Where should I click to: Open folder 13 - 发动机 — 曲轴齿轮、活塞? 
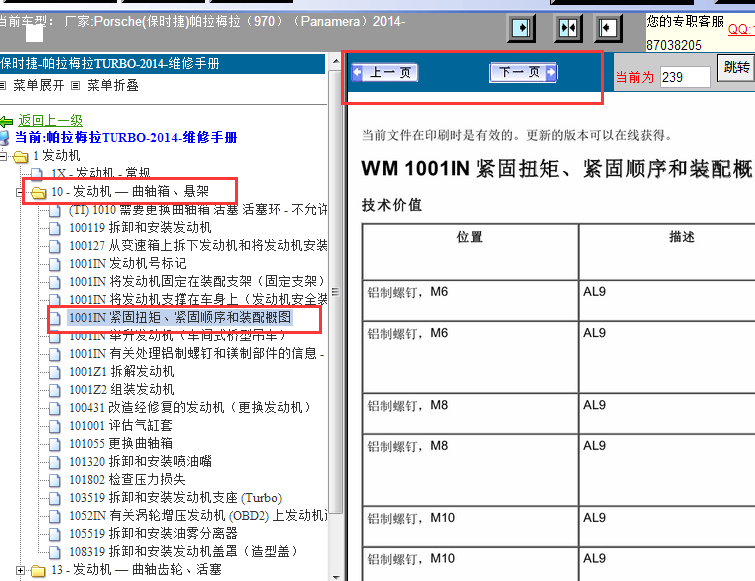point(136,570)
